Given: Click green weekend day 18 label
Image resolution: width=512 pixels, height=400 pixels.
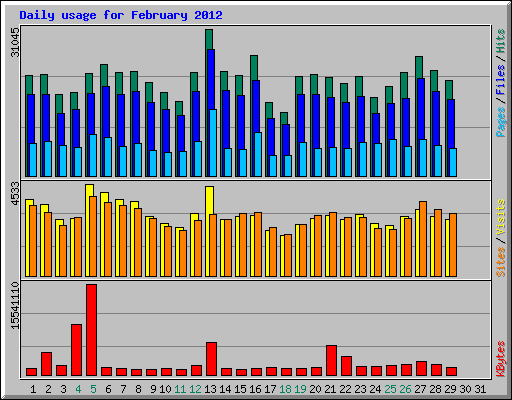Looking at the screenshot, I should pyautogui.click(x=285, y=389).
